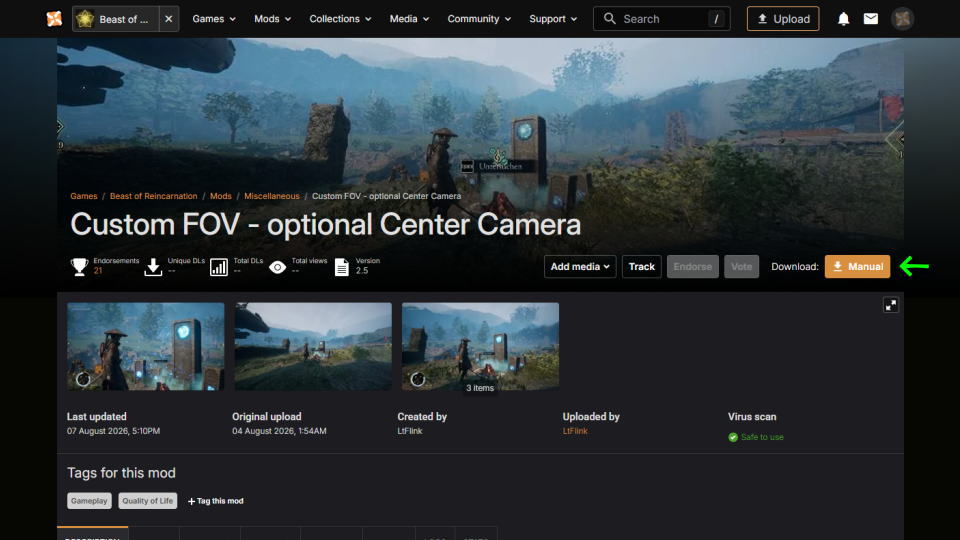The height and width of the screenshot is (540, 960).
Task: Open the Community dropdown menu
Action: [479, 19]
